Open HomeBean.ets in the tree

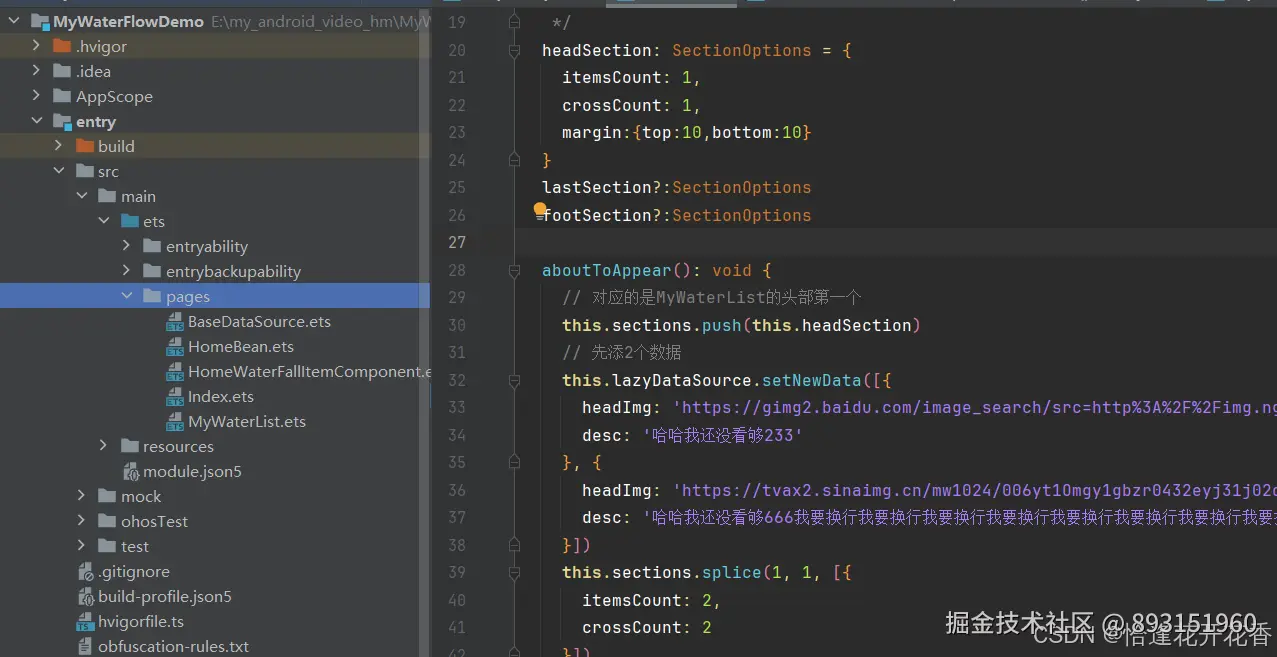click(x=241, y=347)
